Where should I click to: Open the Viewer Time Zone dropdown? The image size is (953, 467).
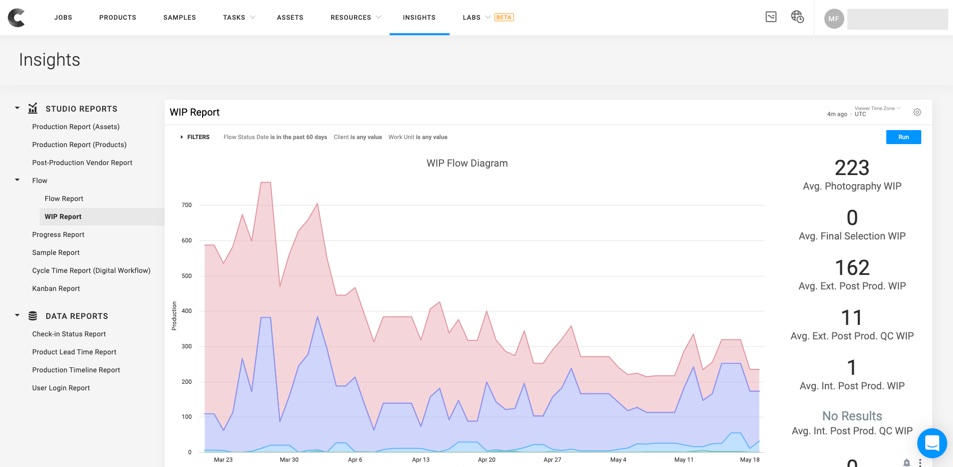tap(877, 111)
